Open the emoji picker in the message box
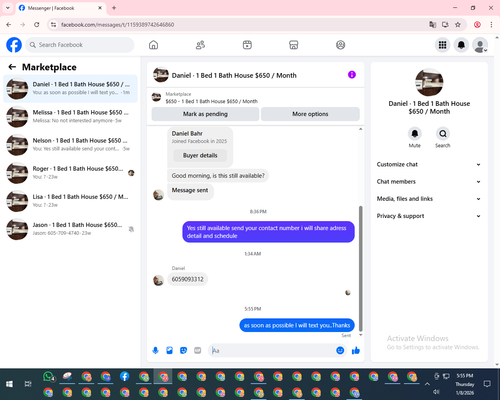The height and width of the screenshot is (400, 500). (x=340, y=350)
